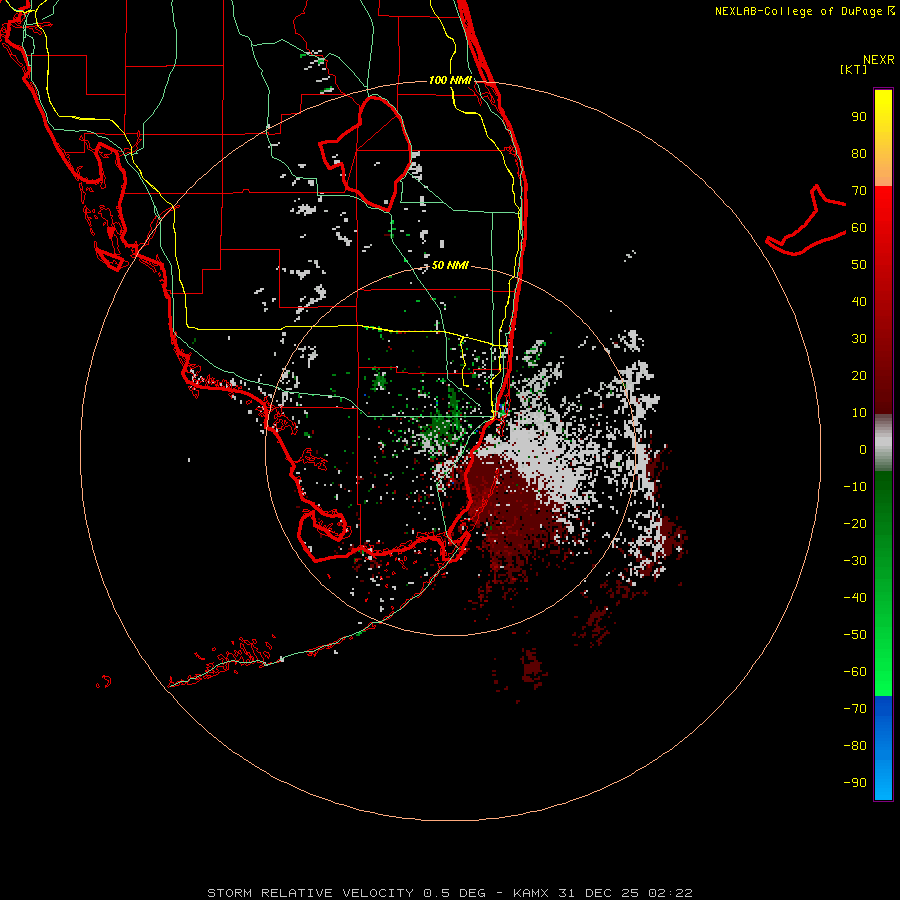The width and height of the screenshot is (900, 900).
Task: Click the 50 NMI range ring label
Action: [x=450, y=265]
